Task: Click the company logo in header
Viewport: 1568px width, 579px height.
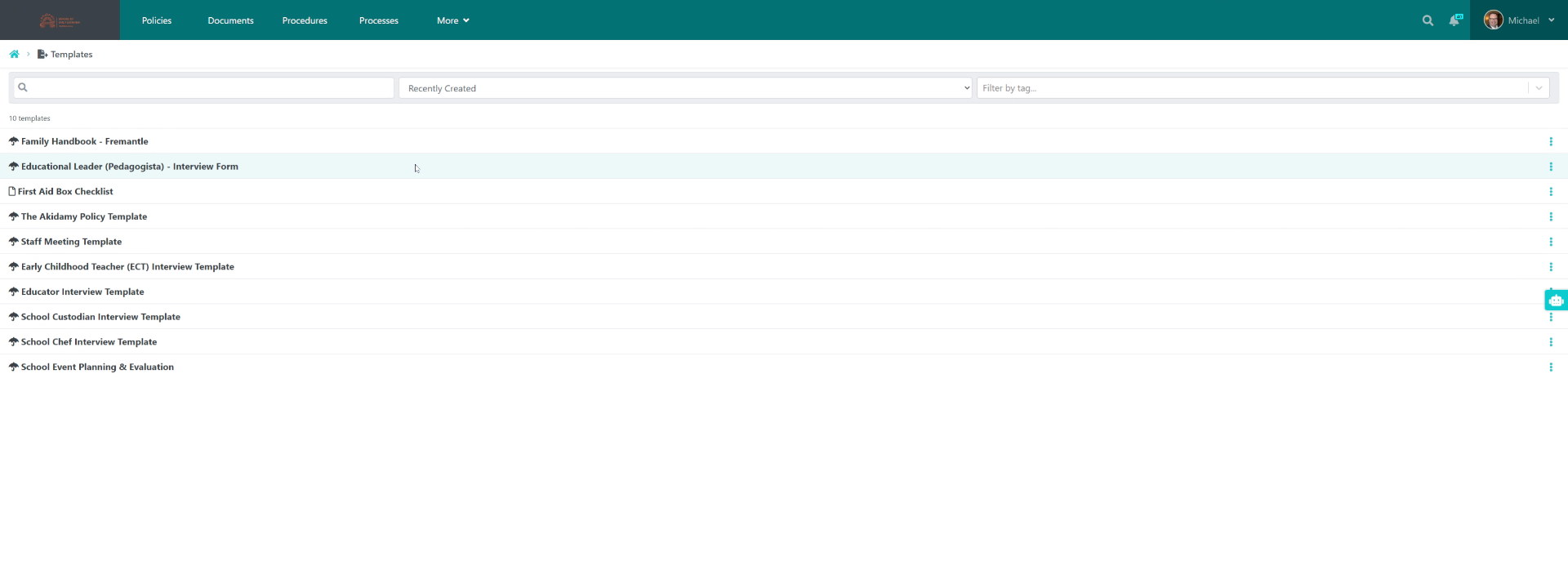Action: pos(60,20)
